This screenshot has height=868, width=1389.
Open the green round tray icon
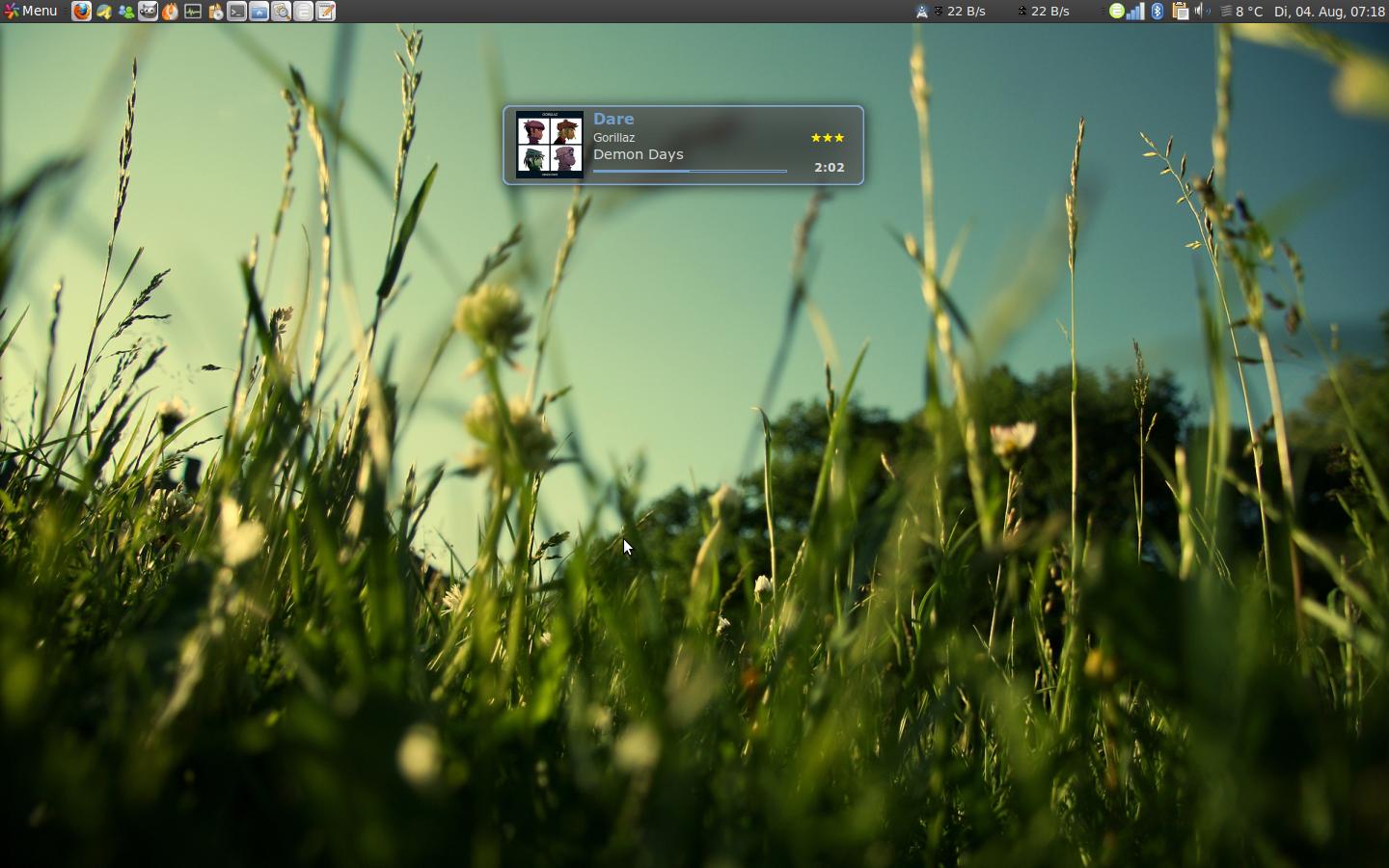[1116, 12]
